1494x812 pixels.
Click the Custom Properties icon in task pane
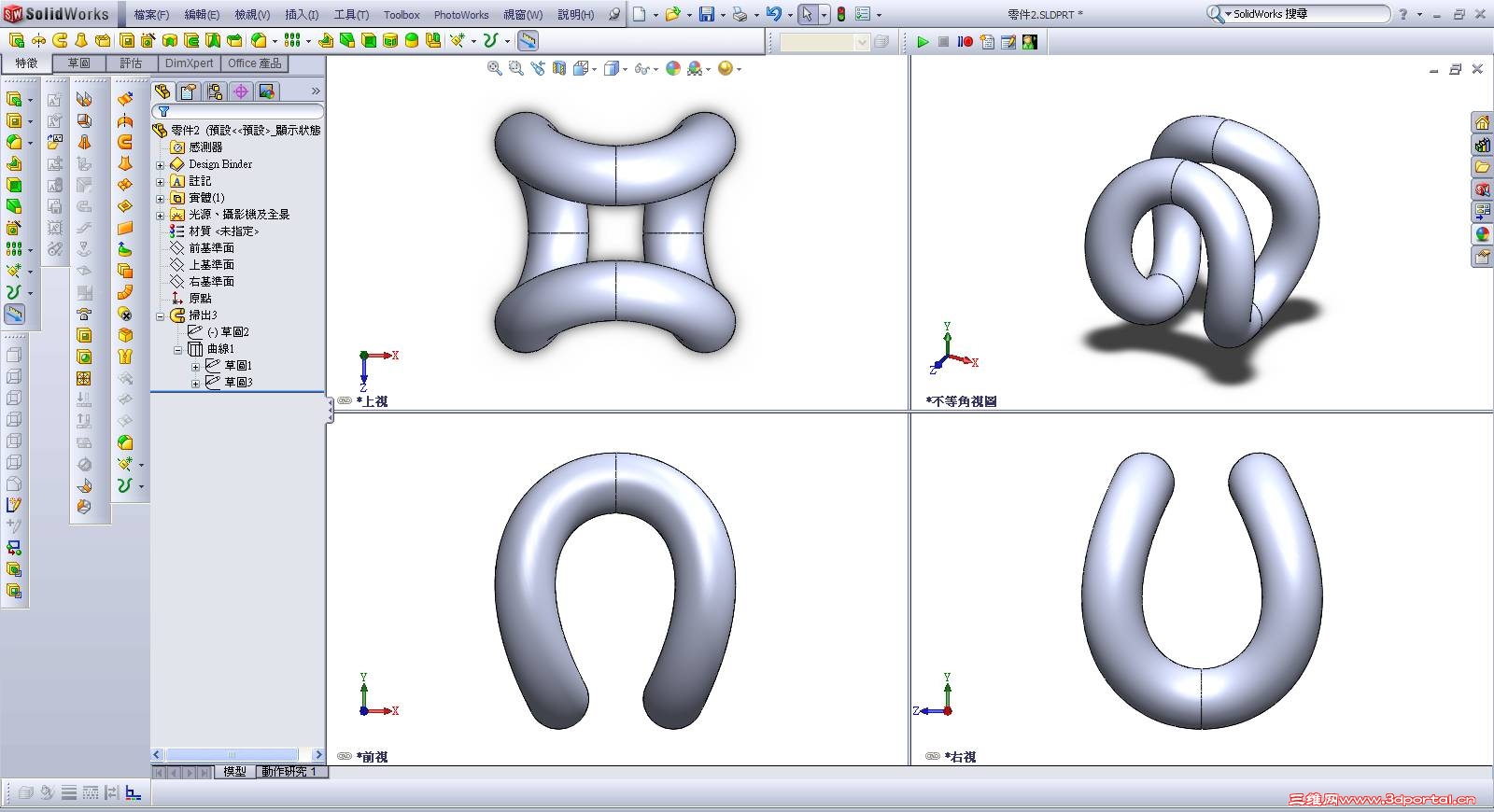[x=1482, y=257]
